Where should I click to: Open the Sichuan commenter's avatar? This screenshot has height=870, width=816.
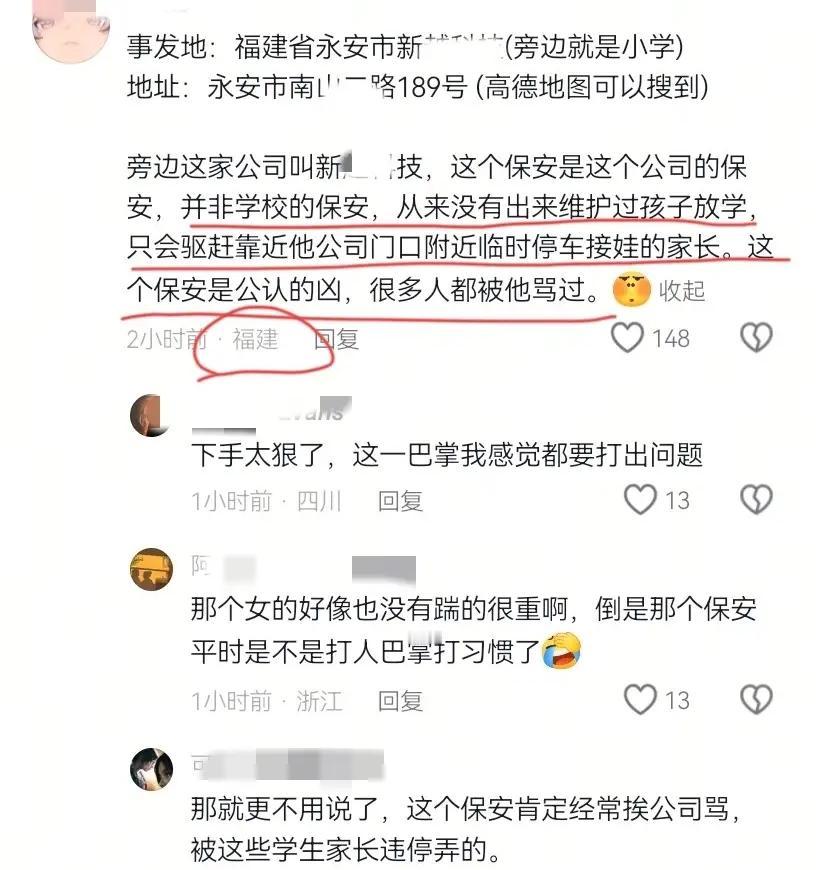[x=151, y=416]
